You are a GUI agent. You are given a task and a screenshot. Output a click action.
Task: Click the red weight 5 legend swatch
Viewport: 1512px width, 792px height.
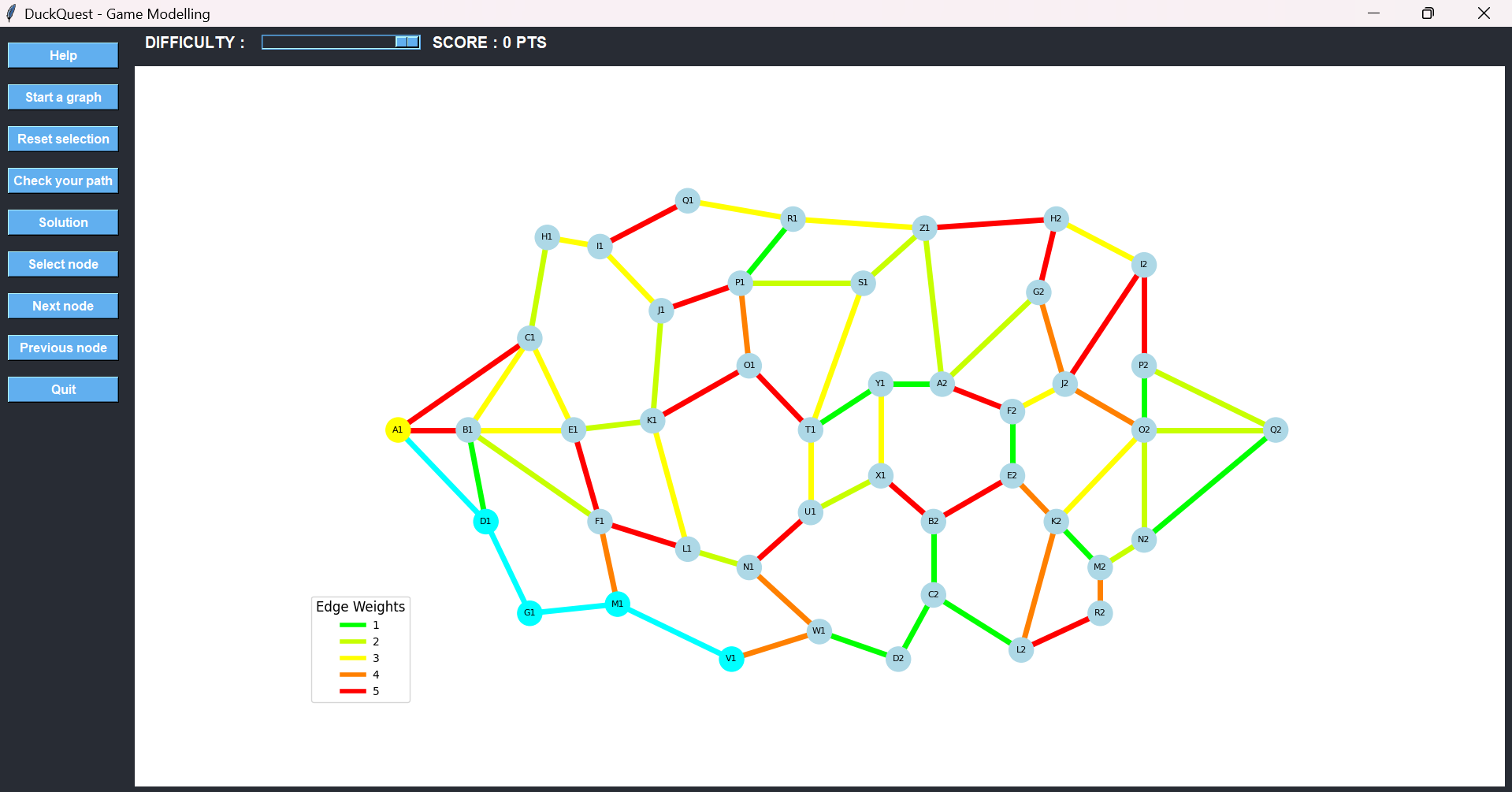353,691
